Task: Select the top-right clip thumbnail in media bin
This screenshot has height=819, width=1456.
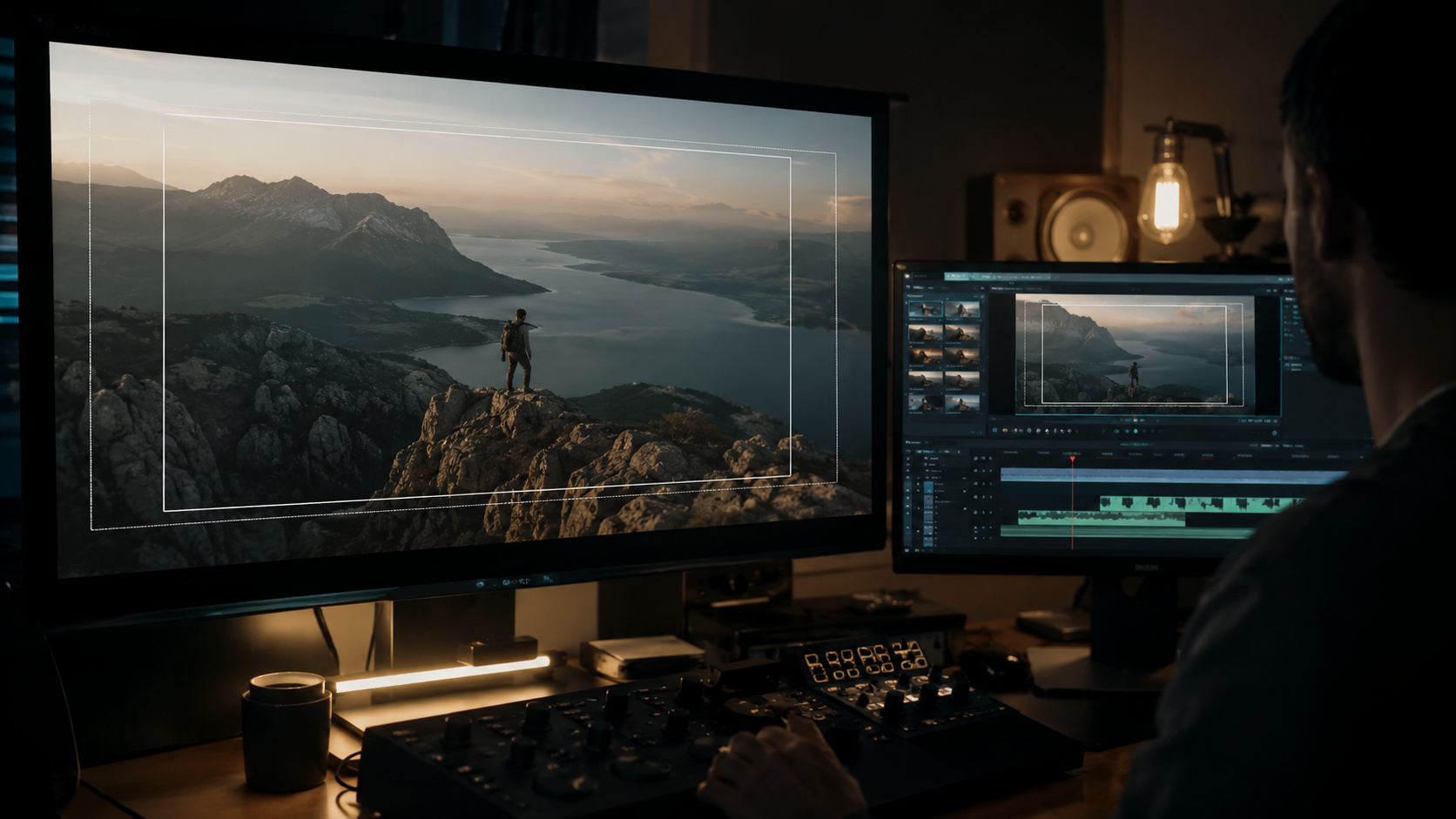Action: [x=962, y=309]
